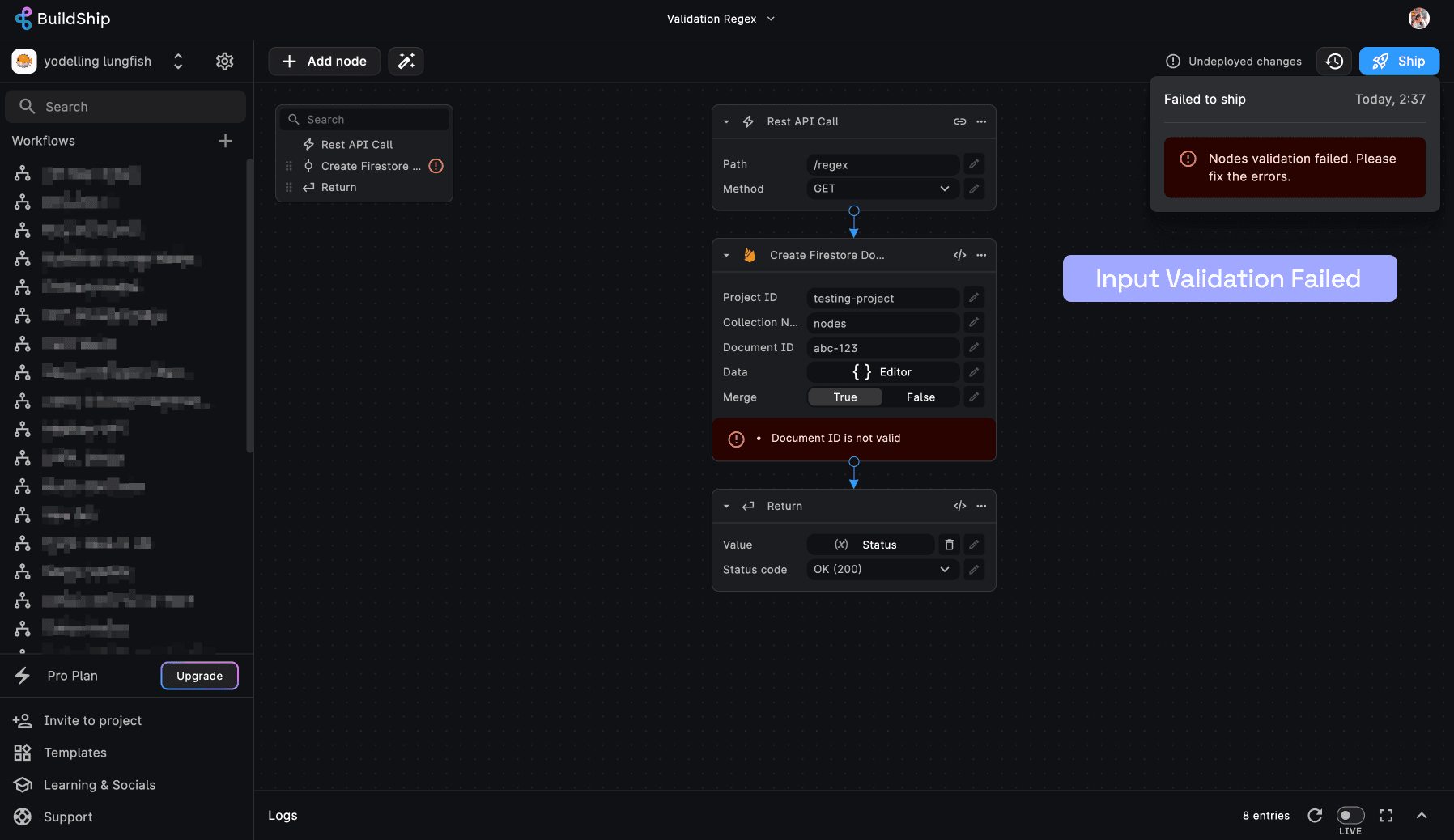Set Merge option to True
1454x840 pixels.
point(845,397)
